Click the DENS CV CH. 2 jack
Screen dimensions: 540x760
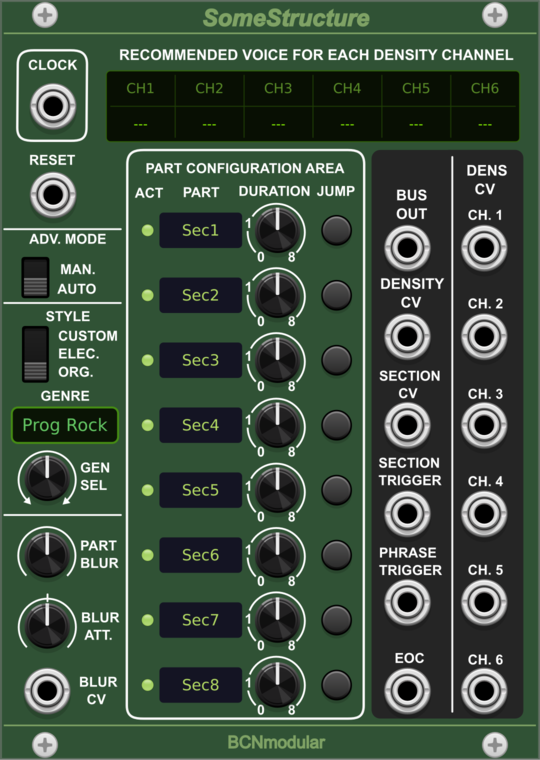(x=484, y=336)
